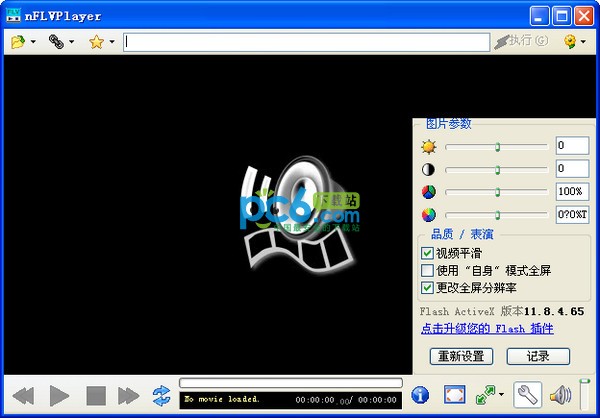This screenshot has width=600, height=418.
Task: Expand the flower icon dropdown arrow
Action: pyautogui.click(x=583, y=42)
